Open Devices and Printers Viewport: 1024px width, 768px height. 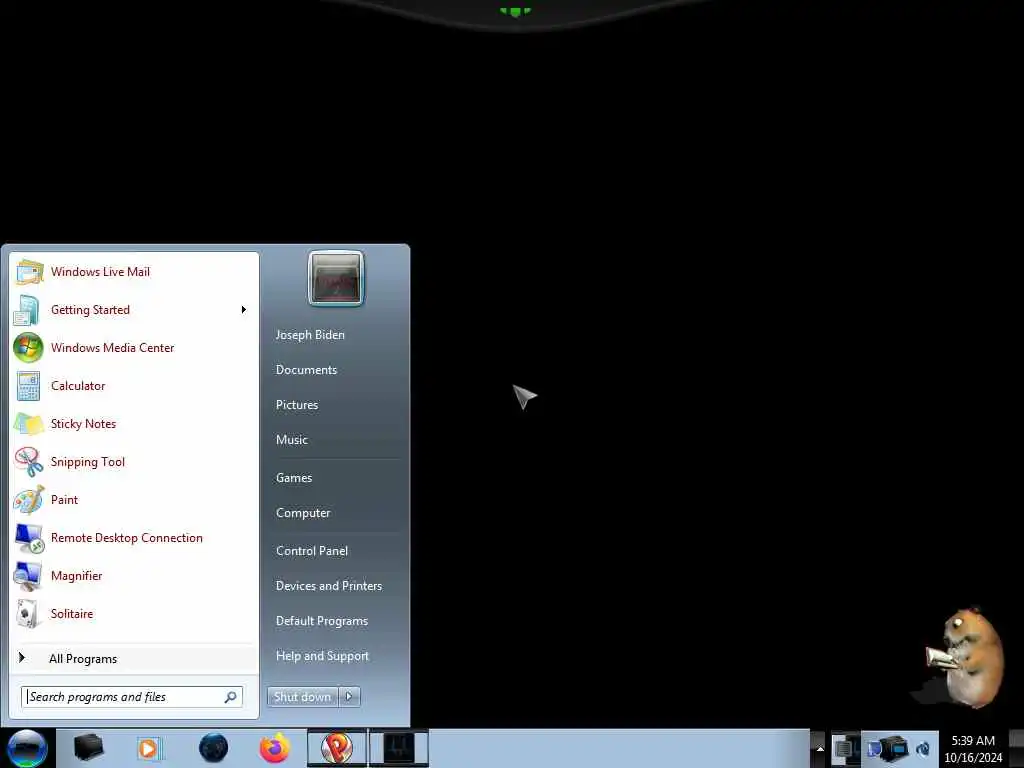pos(329,586)
